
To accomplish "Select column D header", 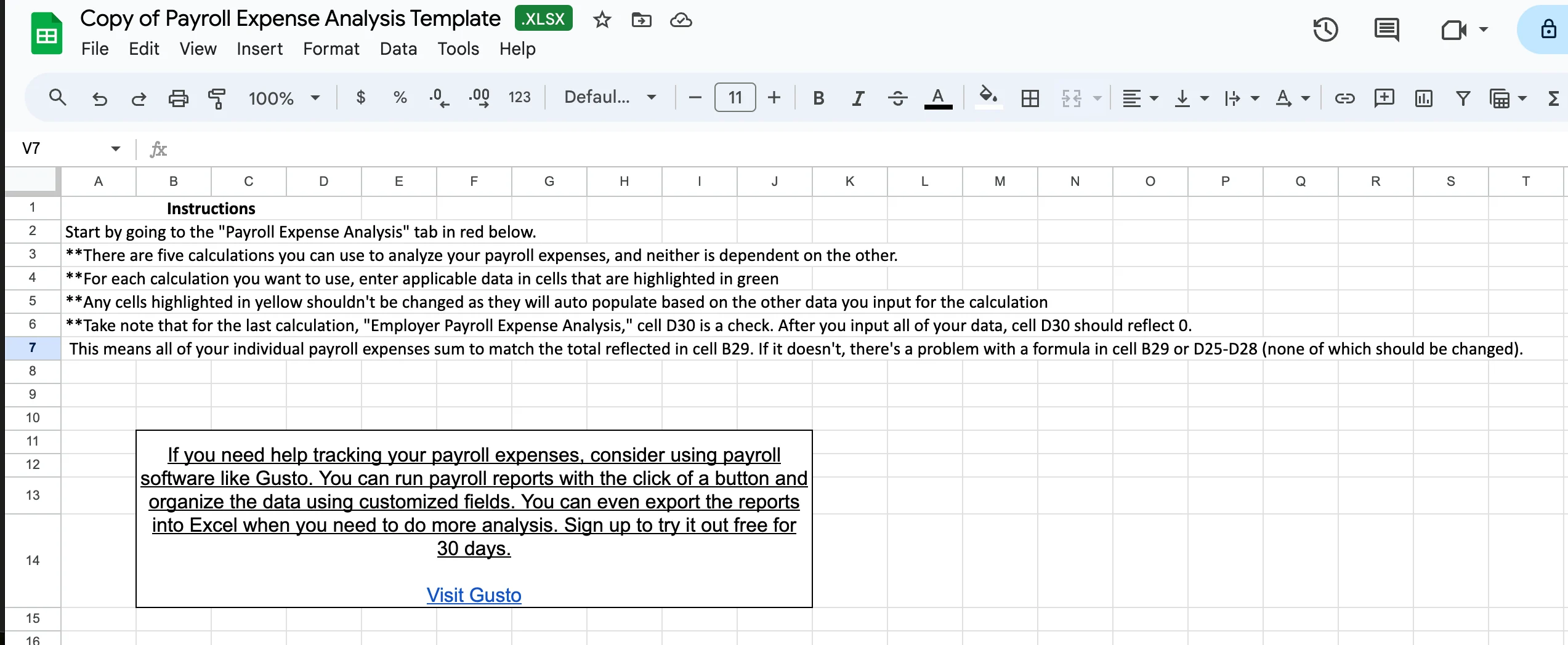I will (x=324, y=181).
